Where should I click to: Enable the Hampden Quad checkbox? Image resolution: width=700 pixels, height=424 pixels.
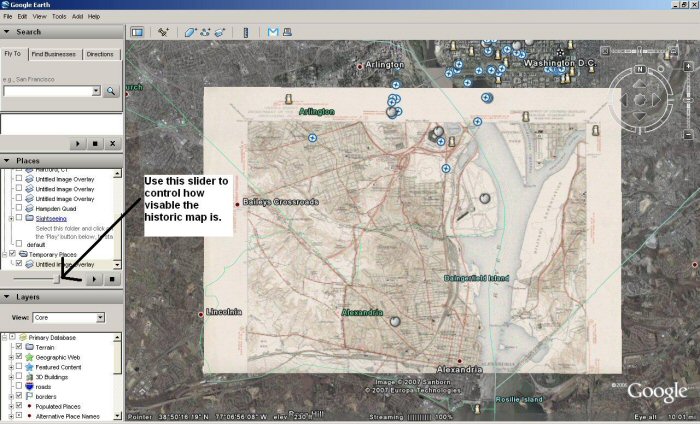pyautogui.click(x=19, y=208)
